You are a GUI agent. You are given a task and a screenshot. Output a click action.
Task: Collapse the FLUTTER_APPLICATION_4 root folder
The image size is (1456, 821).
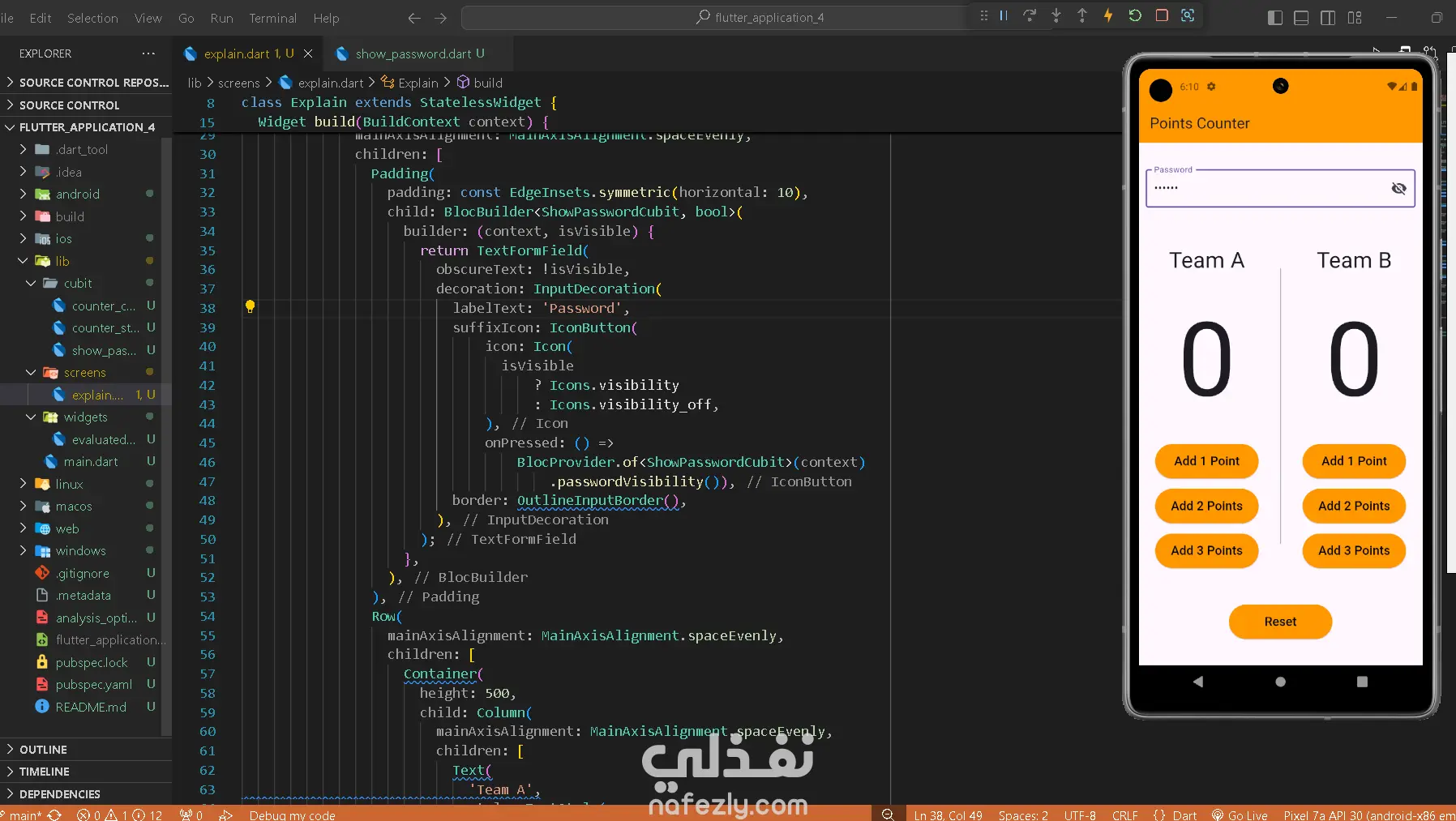(86, 127)
